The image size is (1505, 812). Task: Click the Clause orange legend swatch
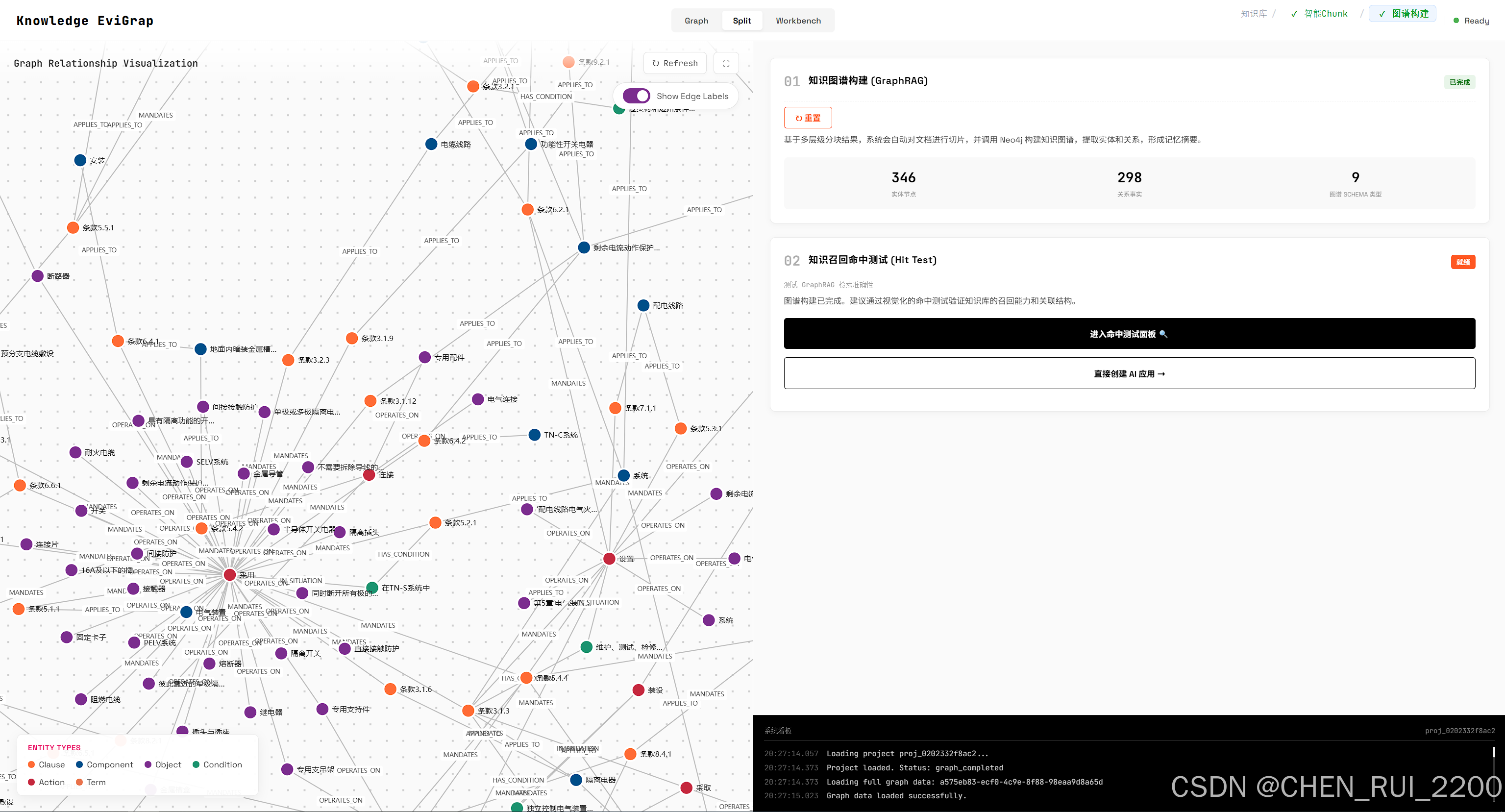tap(31, 764)
